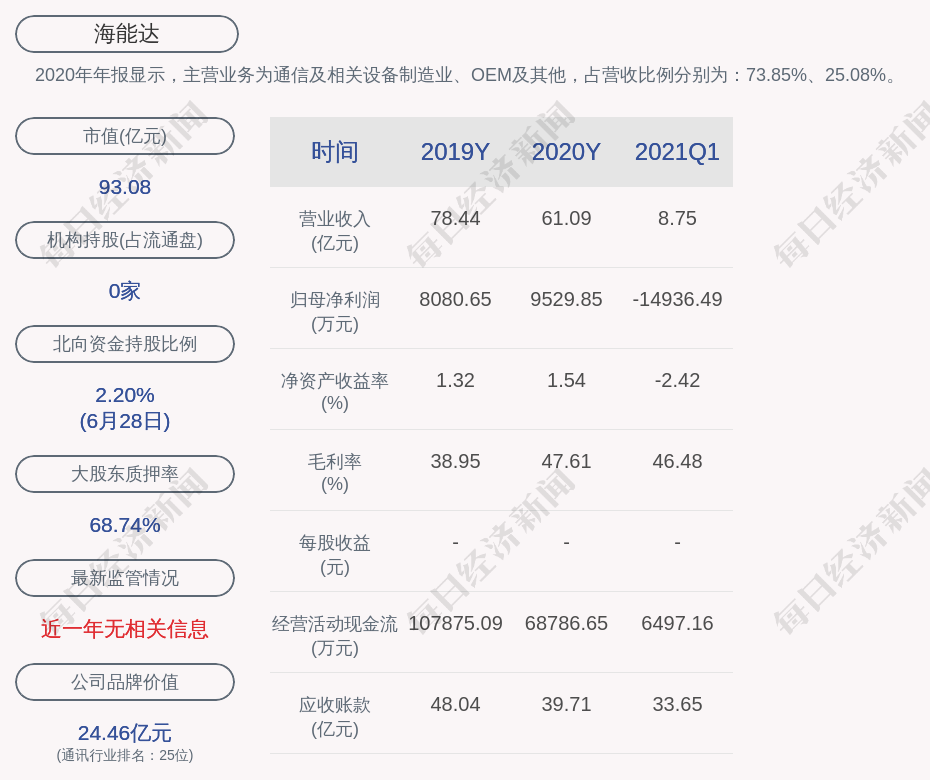Select the 市值(亿元) pill label
930x780 pixels.
click(x=125, y=136)
